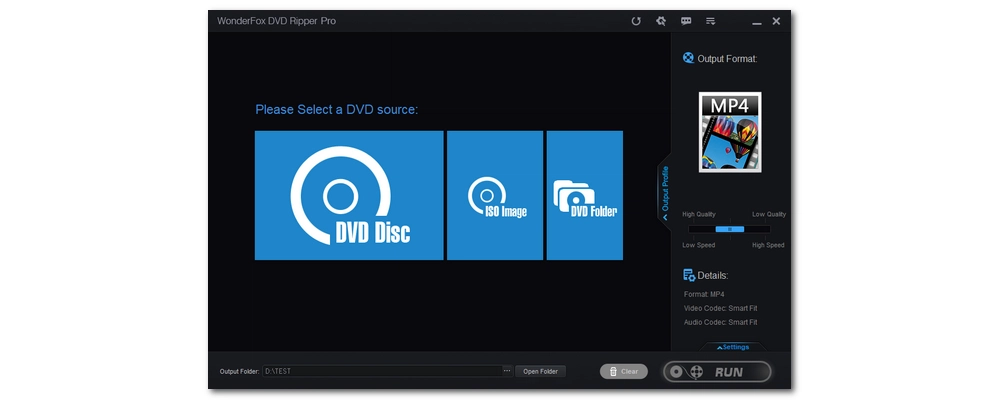Select the DVD Disc source tile
Image resolution: width=1000 pixels, height=400 pixels.
pyautogui.click(x=349, y=195)
